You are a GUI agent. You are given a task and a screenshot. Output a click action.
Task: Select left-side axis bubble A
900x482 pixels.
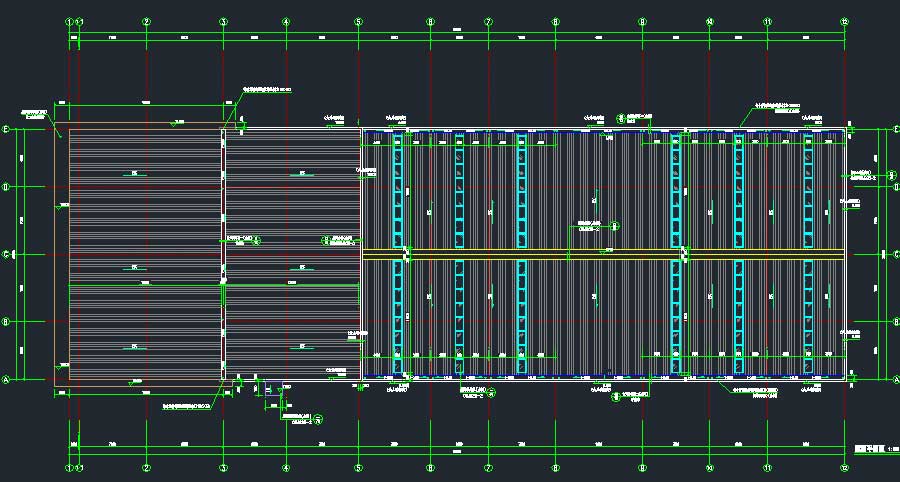6,379
